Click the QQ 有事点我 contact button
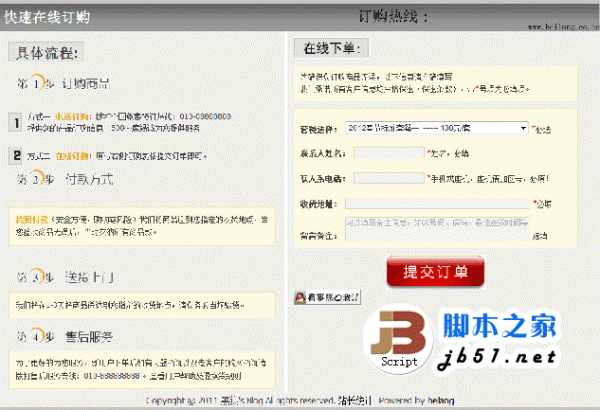Viewport: 600px width, 410px height. pyautogui.click(x=327, y=297)
